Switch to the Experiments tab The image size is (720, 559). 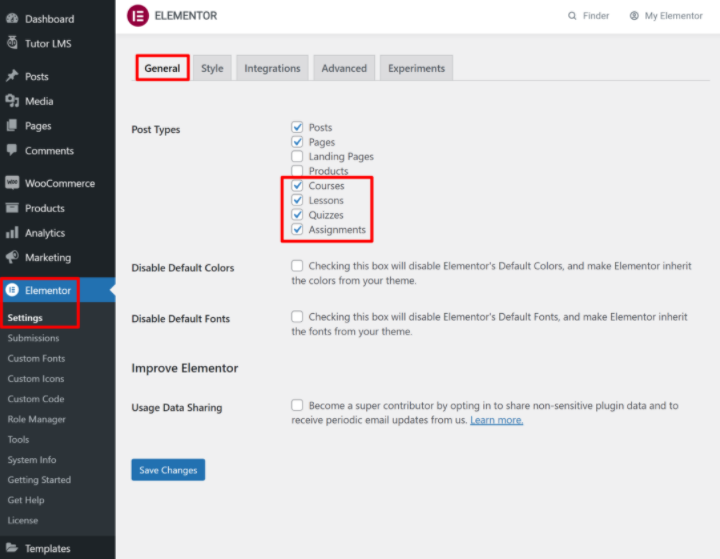(416, 68)
